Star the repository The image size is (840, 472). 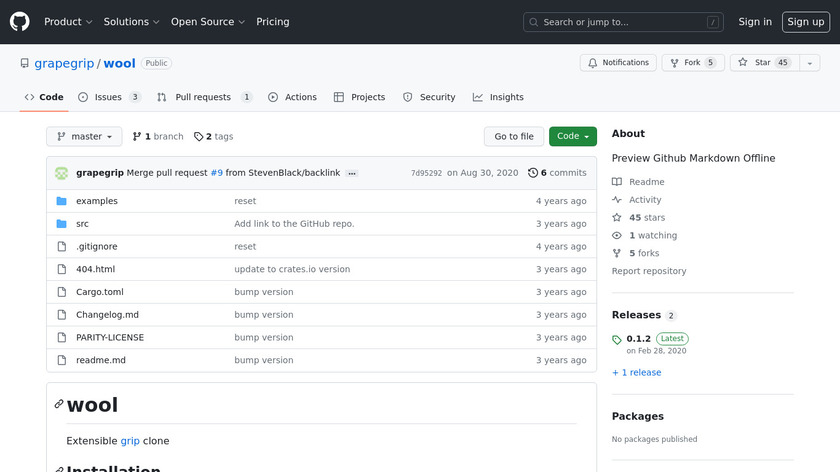click(764, 63)
